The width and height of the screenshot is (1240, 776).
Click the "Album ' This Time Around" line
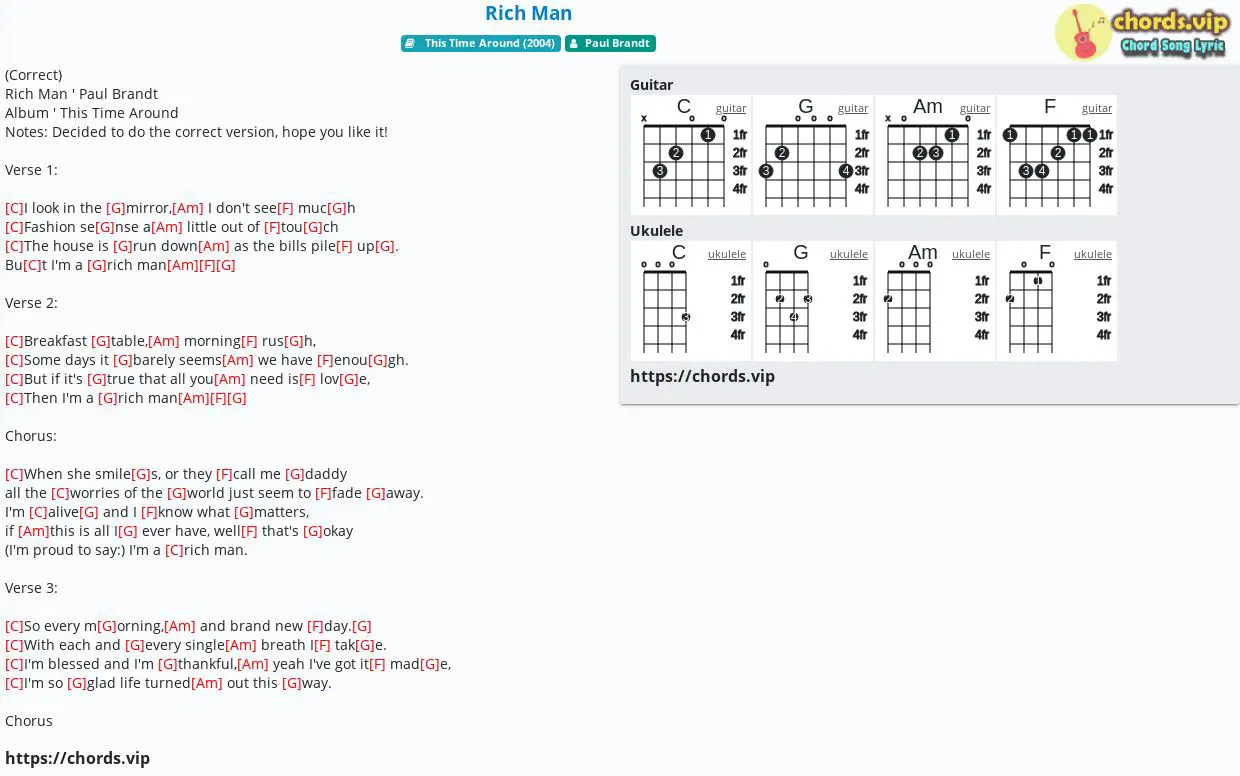(x=92, y=113)
